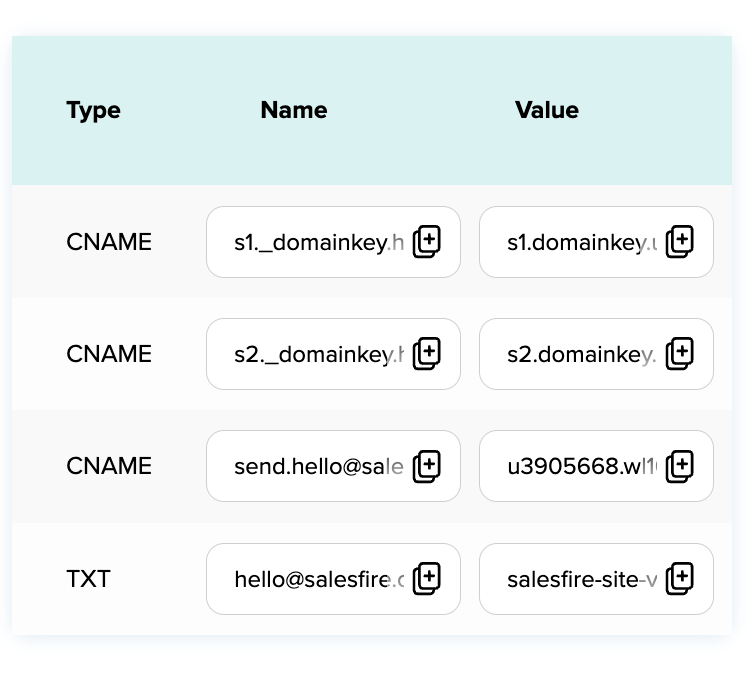The image size is (752, 692).
Task: Click the Name column header
Action: pos(294,110)
